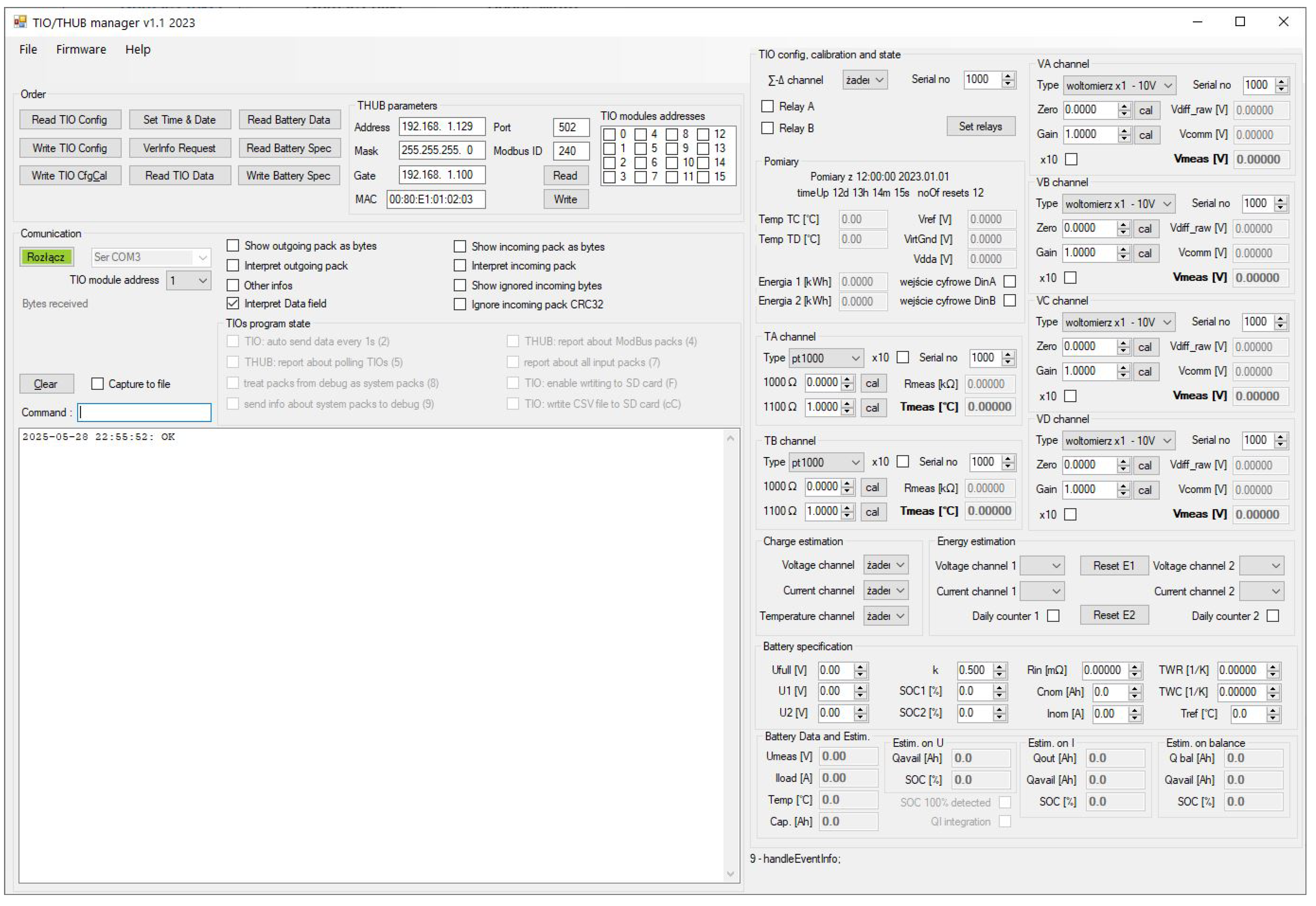
Task: Open the Firmware menu
Action: (x=81, y=49)
